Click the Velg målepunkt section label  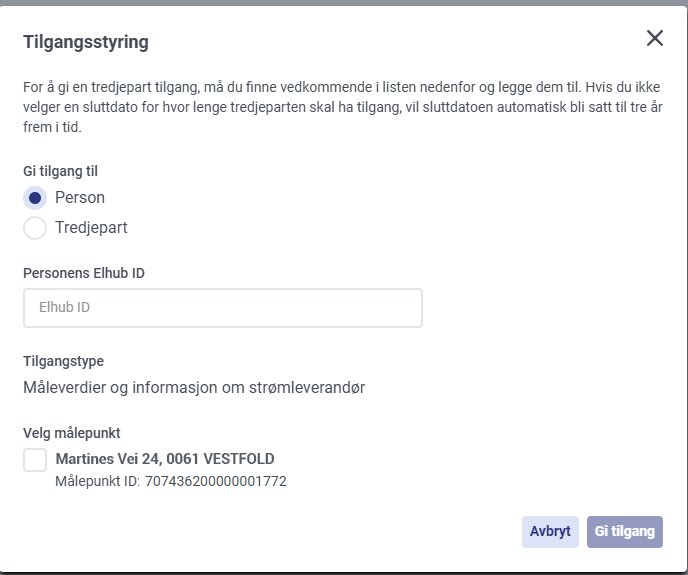[72, 433]
